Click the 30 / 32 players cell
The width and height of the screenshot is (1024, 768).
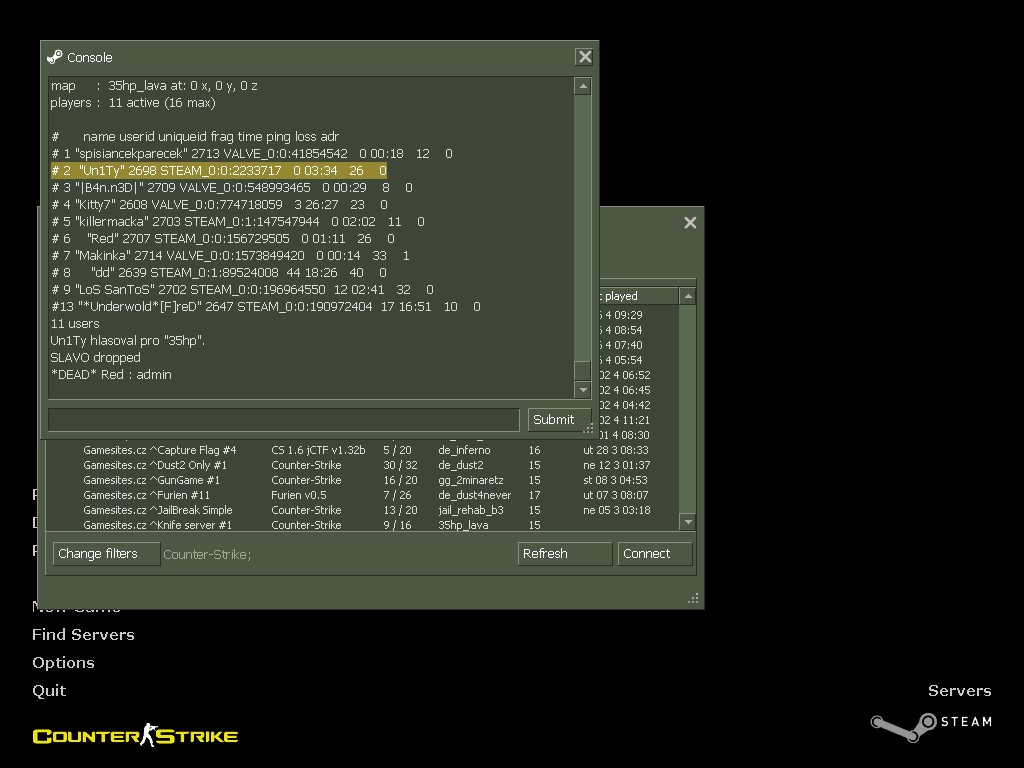coord(400,465)
